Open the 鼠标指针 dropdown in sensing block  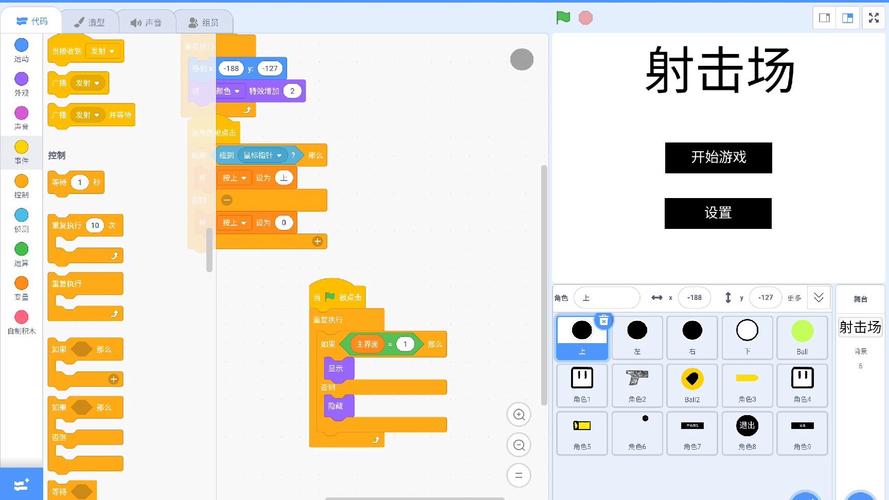(x=261, y=155)
